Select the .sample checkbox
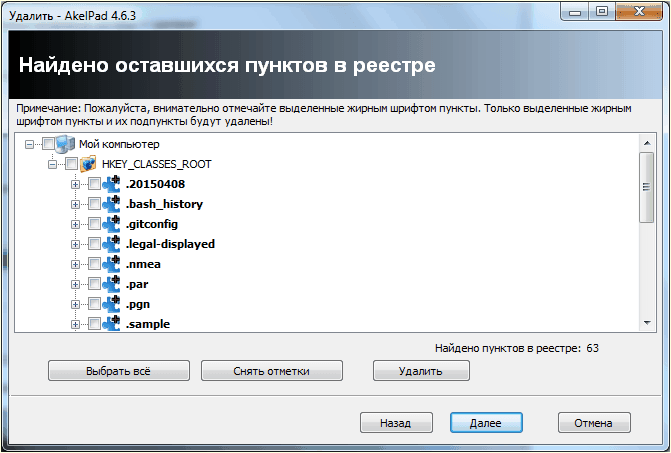 pos(94,324)
